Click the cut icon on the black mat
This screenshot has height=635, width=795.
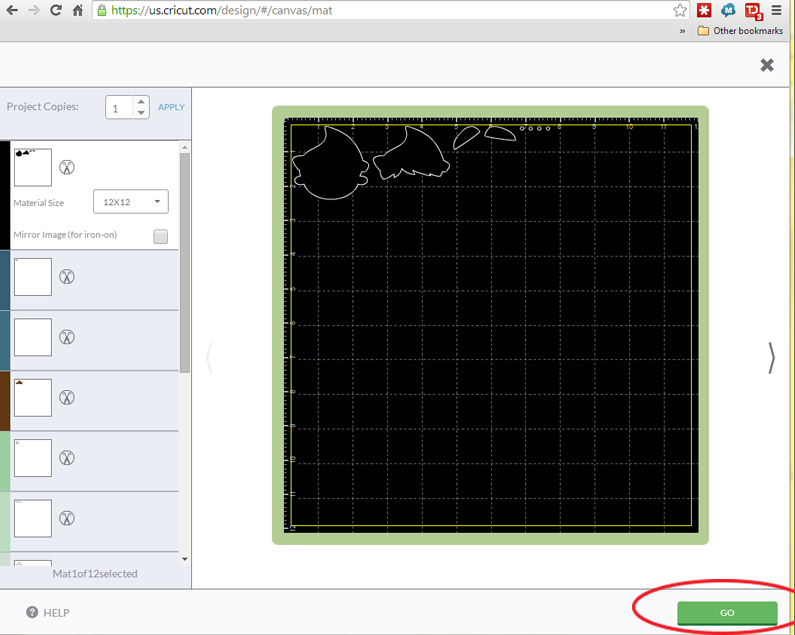(67, 167)
